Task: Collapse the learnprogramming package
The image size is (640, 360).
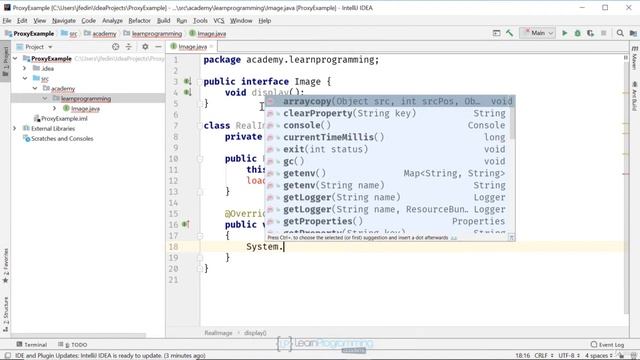Action: pos(45,98)
